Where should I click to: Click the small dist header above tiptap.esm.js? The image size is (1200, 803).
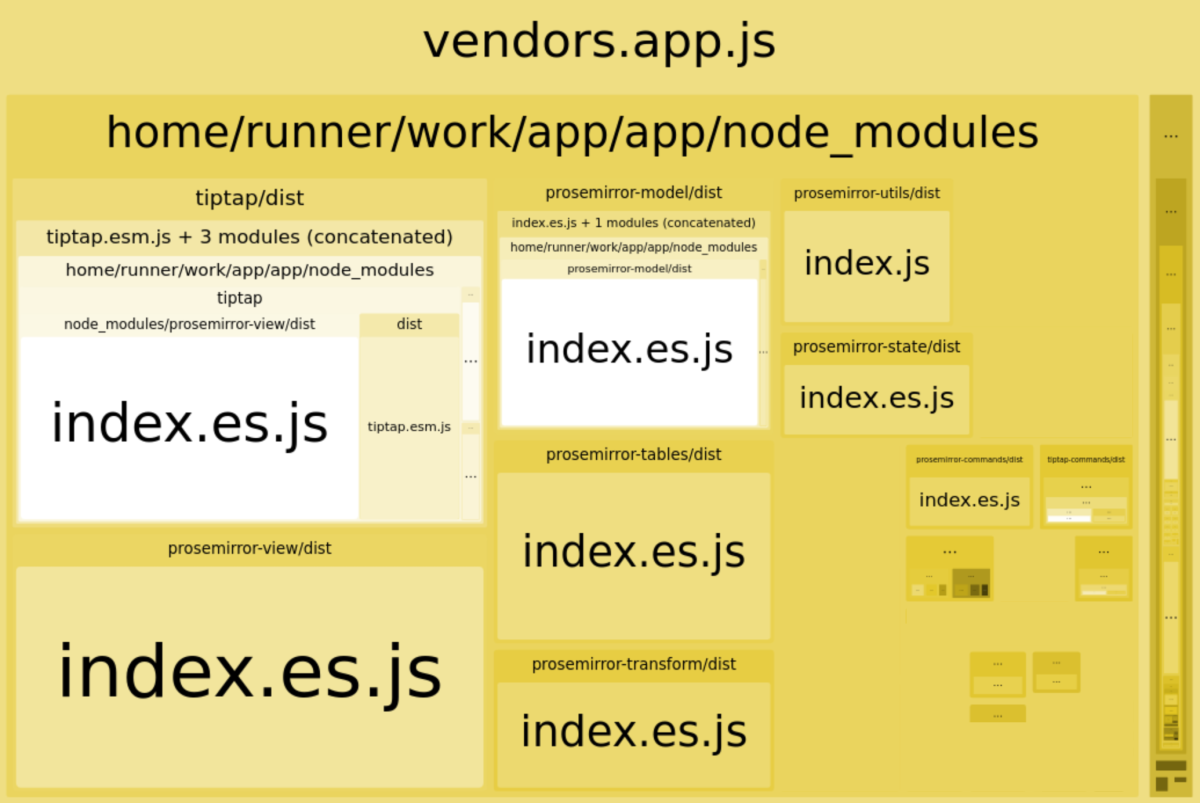409,324
